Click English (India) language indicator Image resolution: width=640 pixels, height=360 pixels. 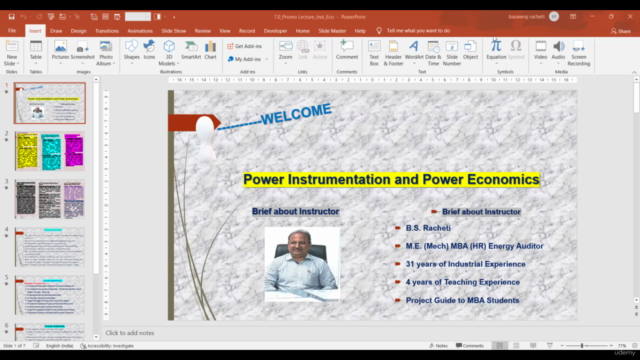click(x=60, y=346)
